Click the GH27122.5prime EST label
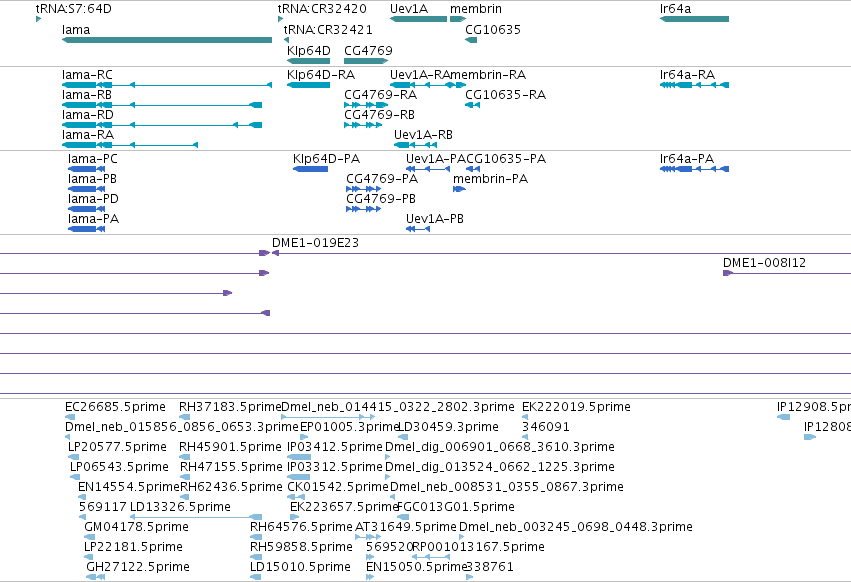Viewport: 851px width, 582px height. tap(138, 567)
